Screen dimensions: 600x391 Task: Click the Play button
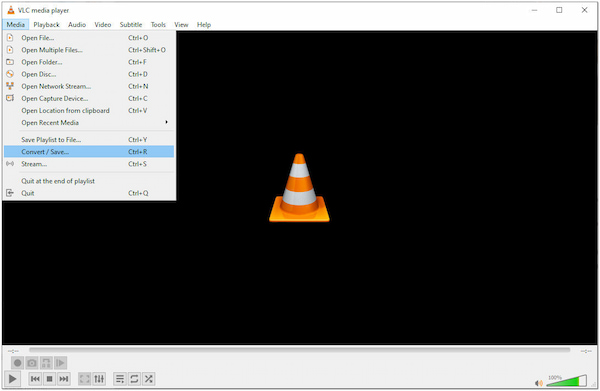click(12, 379)
